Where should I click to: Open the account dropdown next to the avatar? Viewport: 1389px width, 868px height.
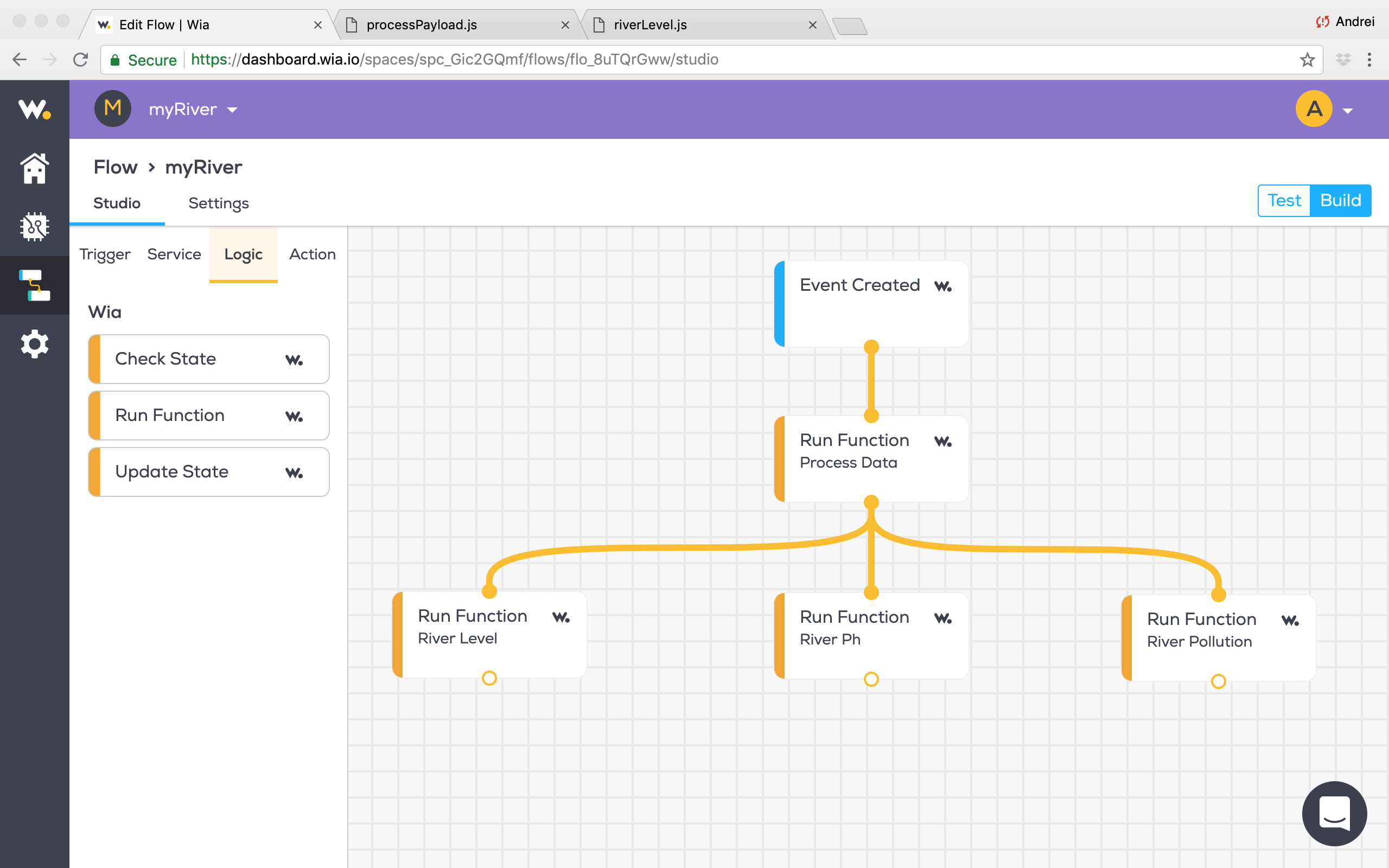pyautogui.click(x=1348, y=110)
